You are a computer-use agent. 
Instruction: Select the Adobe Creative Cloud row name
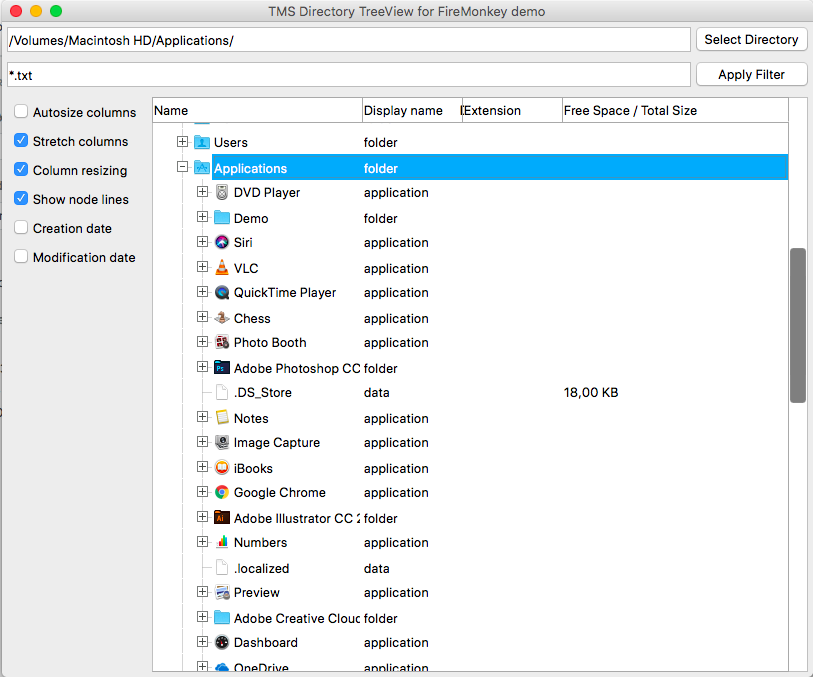[297, 618]
